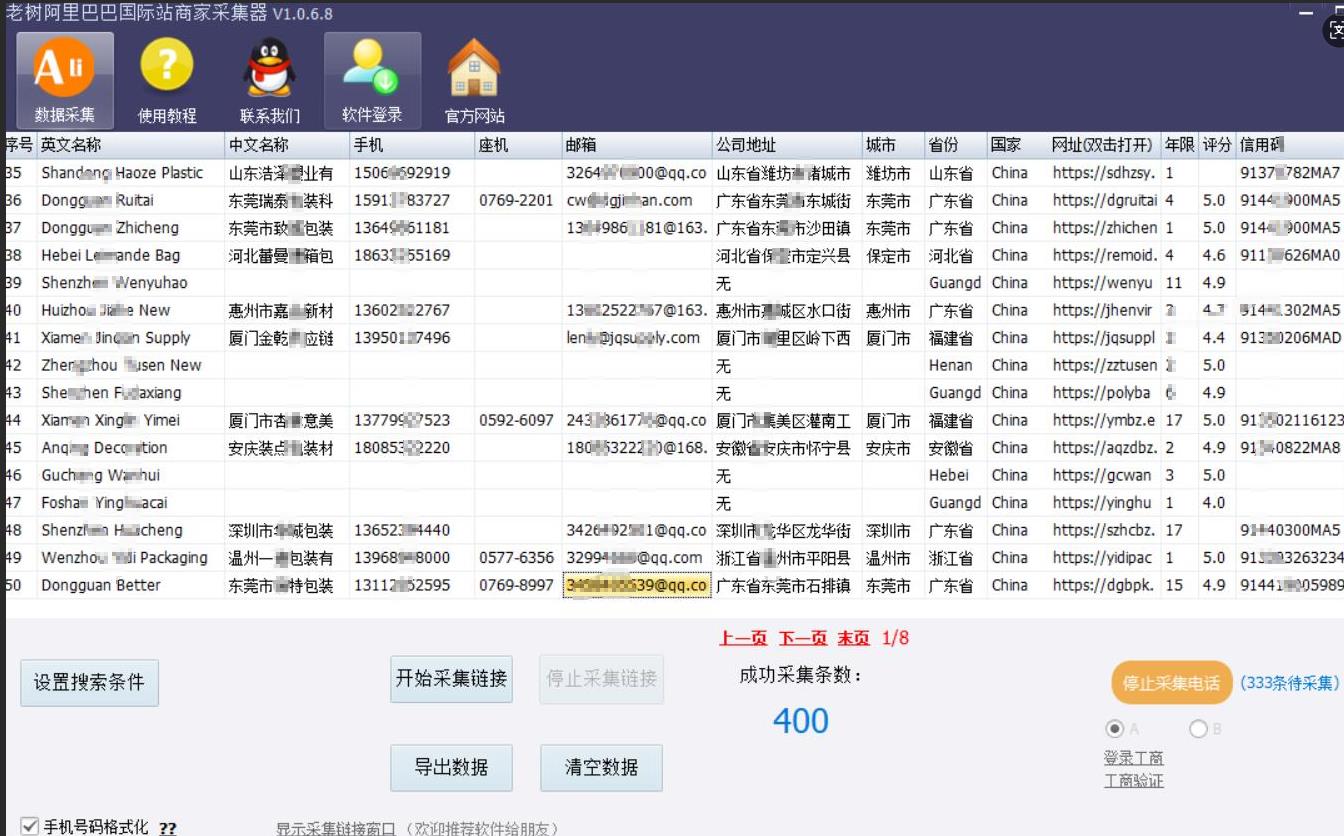Click the 导出数据 button
The width and height of the screenshot is (1344, 836).
coord(451,768)
